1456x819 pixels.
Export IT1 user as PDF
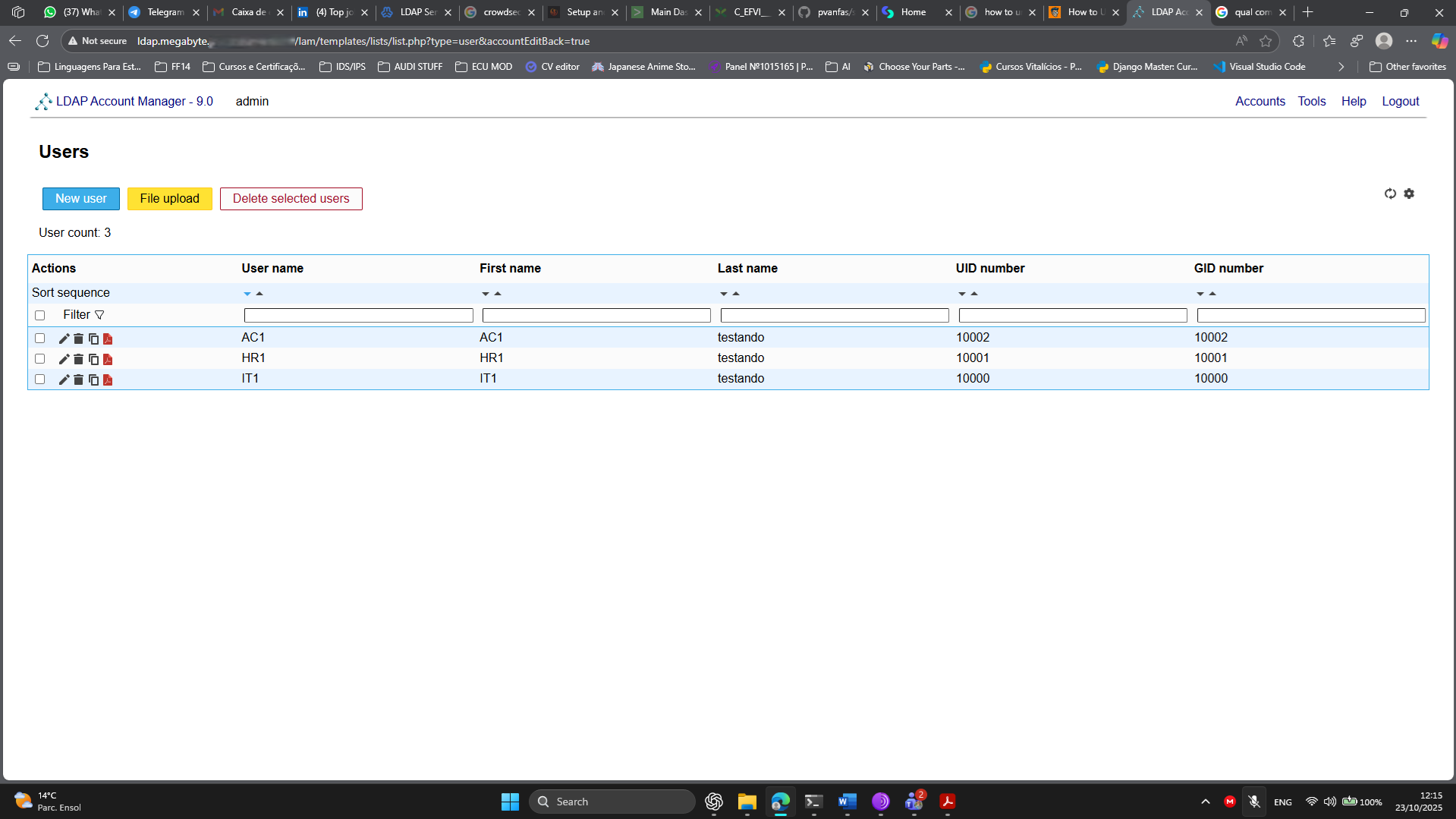point(108,380)
